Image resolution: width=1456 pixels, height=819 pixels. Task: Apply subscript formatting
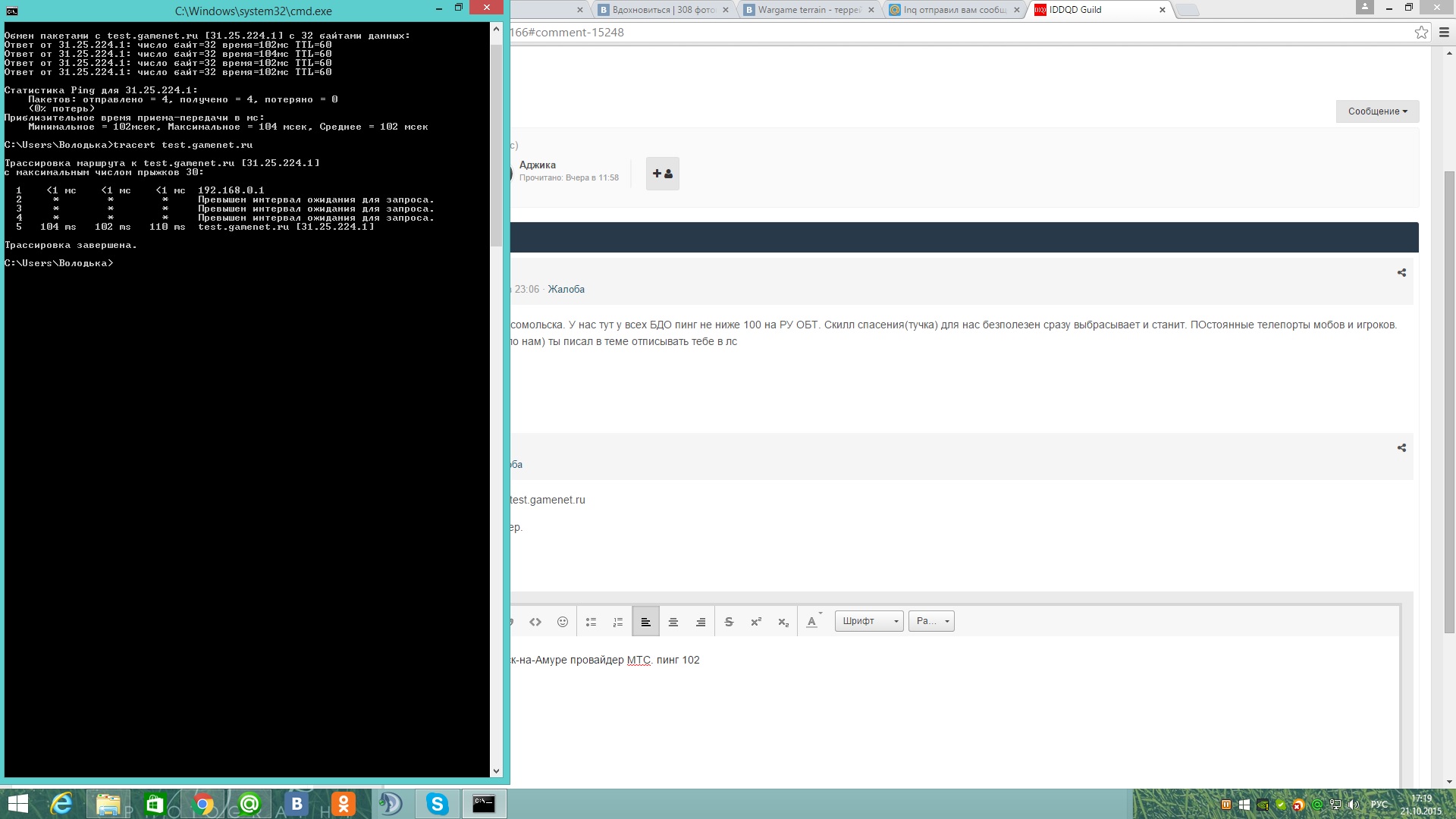pos(783,622)
